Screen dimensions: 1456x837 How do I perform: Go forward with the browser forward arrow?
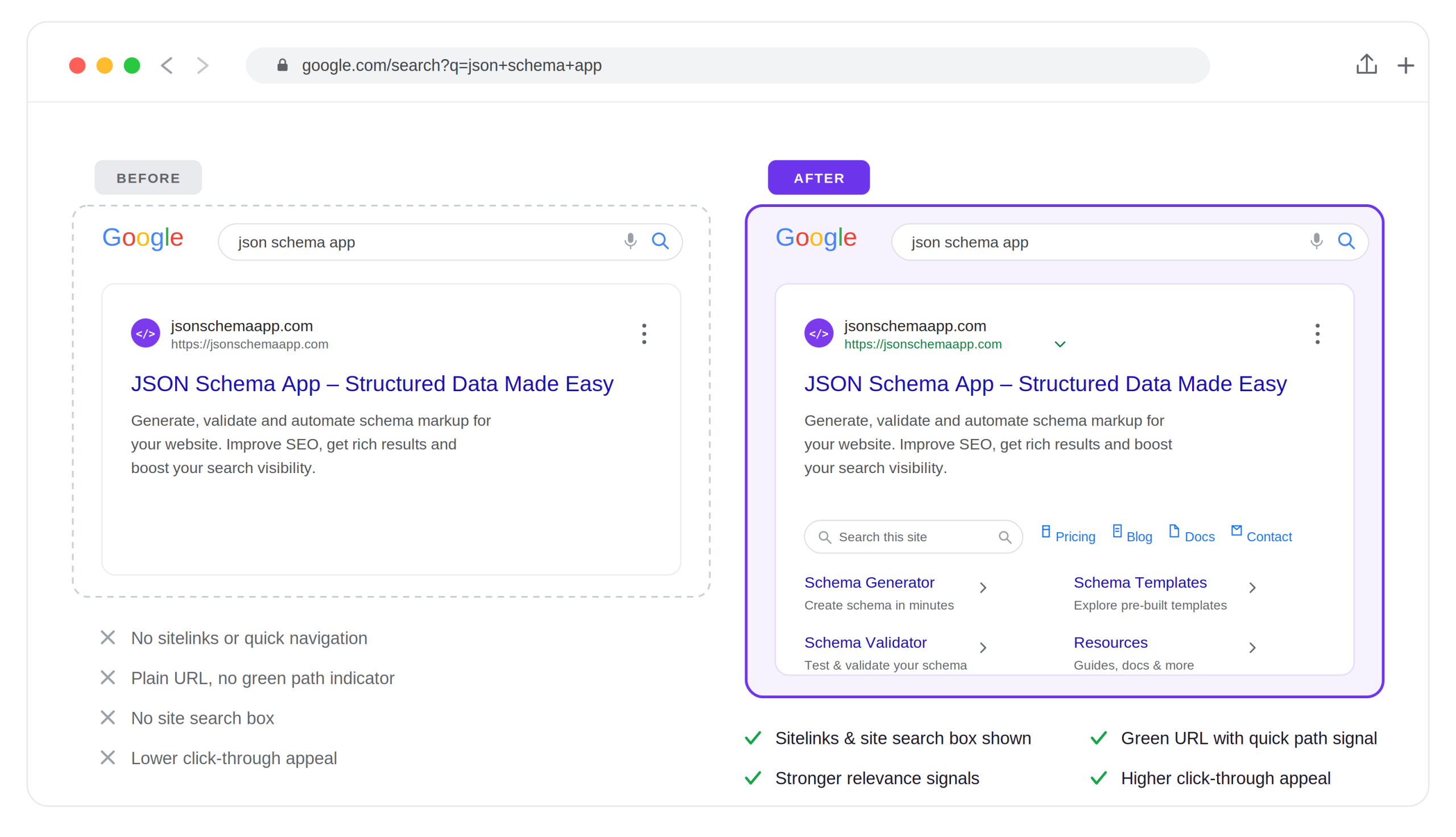(x=202, y=65)
